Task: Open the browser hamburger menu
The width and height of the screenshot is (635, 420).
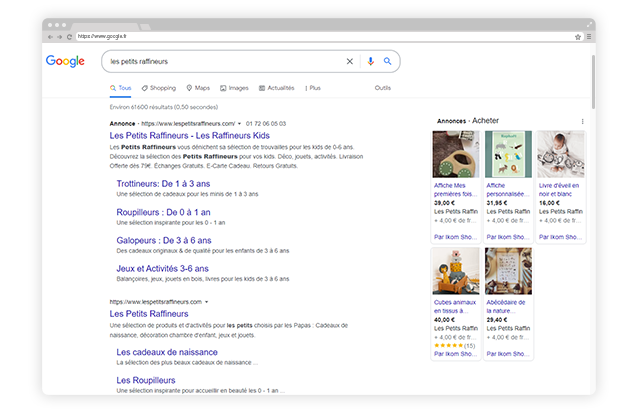Action: pyautogui.click(x=588, y=37)
